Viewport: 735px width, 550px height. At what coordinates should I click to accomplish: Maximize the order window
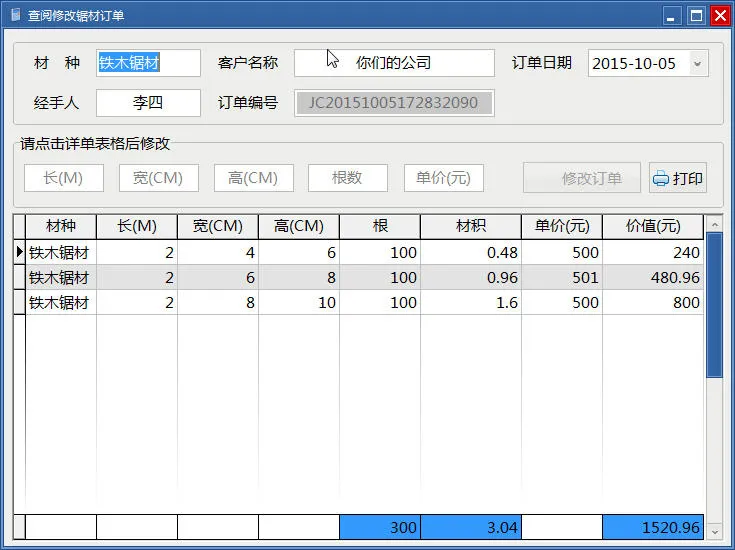coord(695,15)
